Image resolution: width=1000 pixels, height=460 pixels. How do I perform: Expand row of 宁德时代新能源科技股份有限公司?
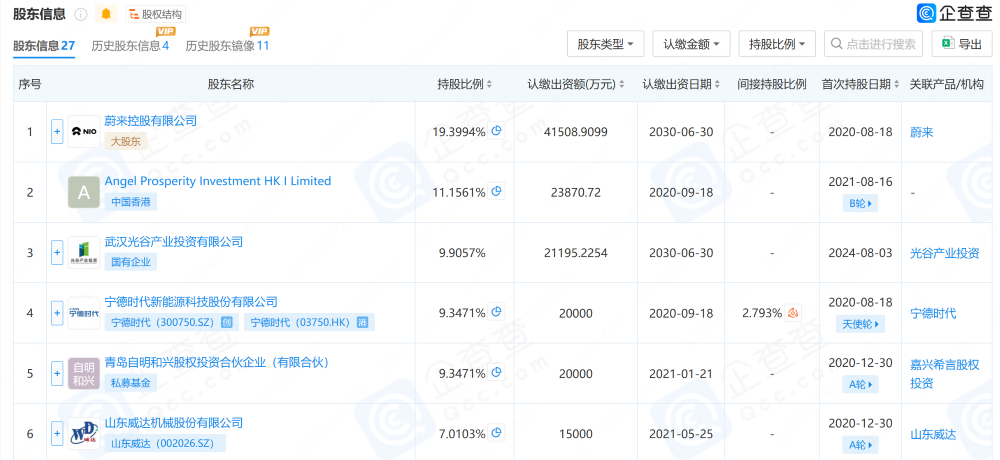pos(57,313)
